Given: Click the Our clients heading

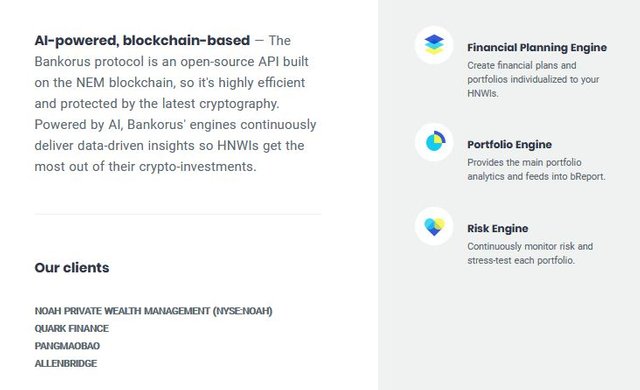Looking at the screenshot, I should (72, 268).
